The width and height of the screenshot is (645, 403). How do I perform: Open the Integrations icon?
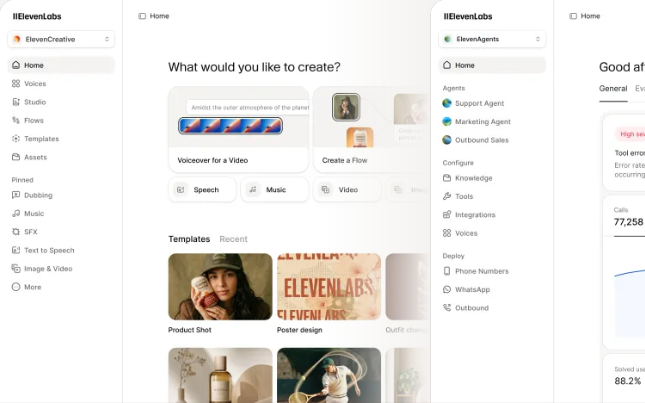[x=447, y=215]
